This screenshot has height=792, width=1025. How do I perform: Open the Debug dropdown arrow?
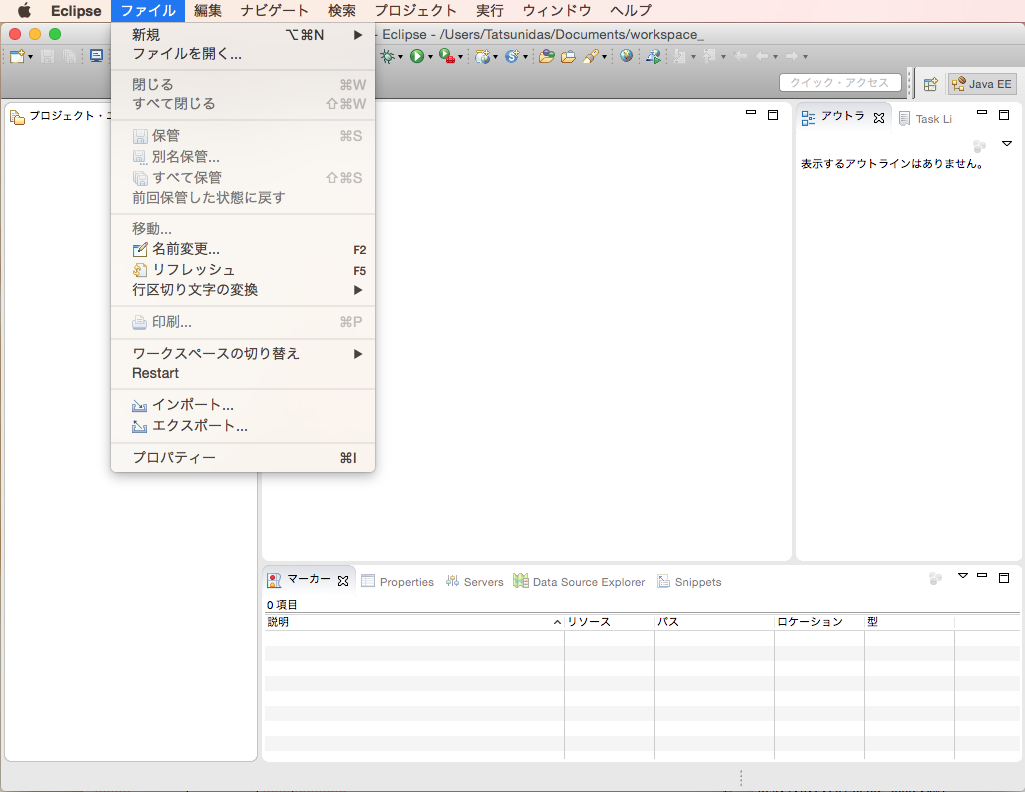click(400, 57)
